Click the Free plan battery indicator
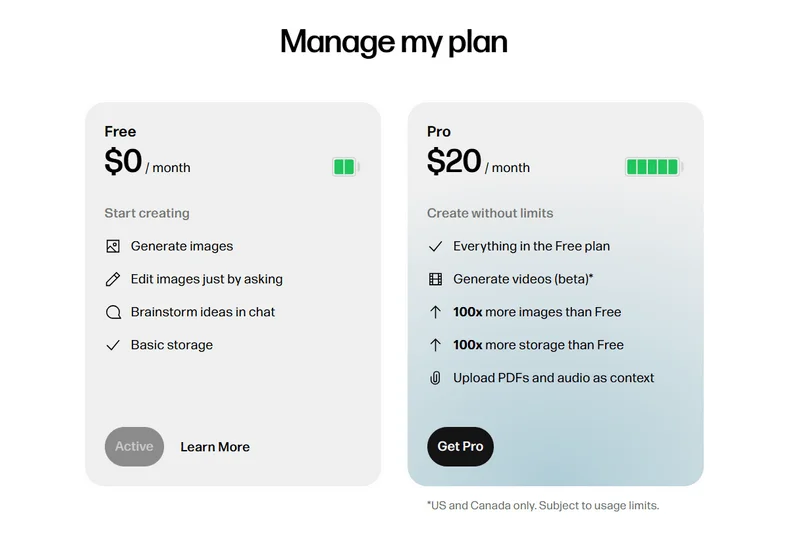 (x=345, y=167)
